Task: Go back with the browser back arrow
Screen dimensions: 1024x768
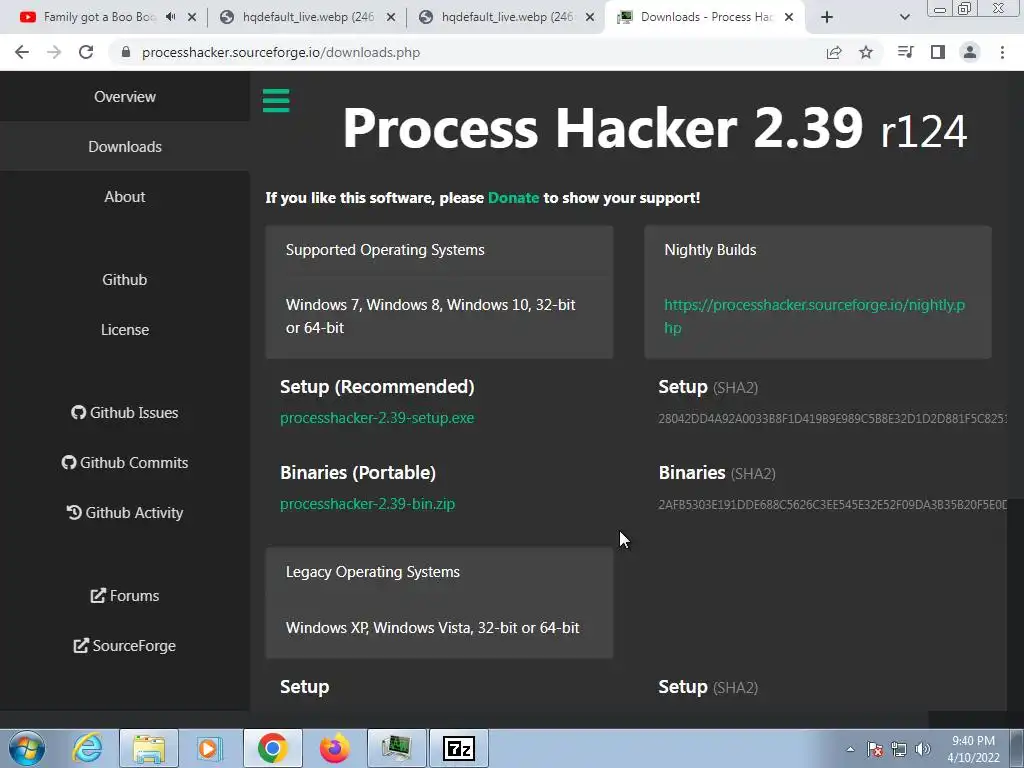Action: pos(22,52)
